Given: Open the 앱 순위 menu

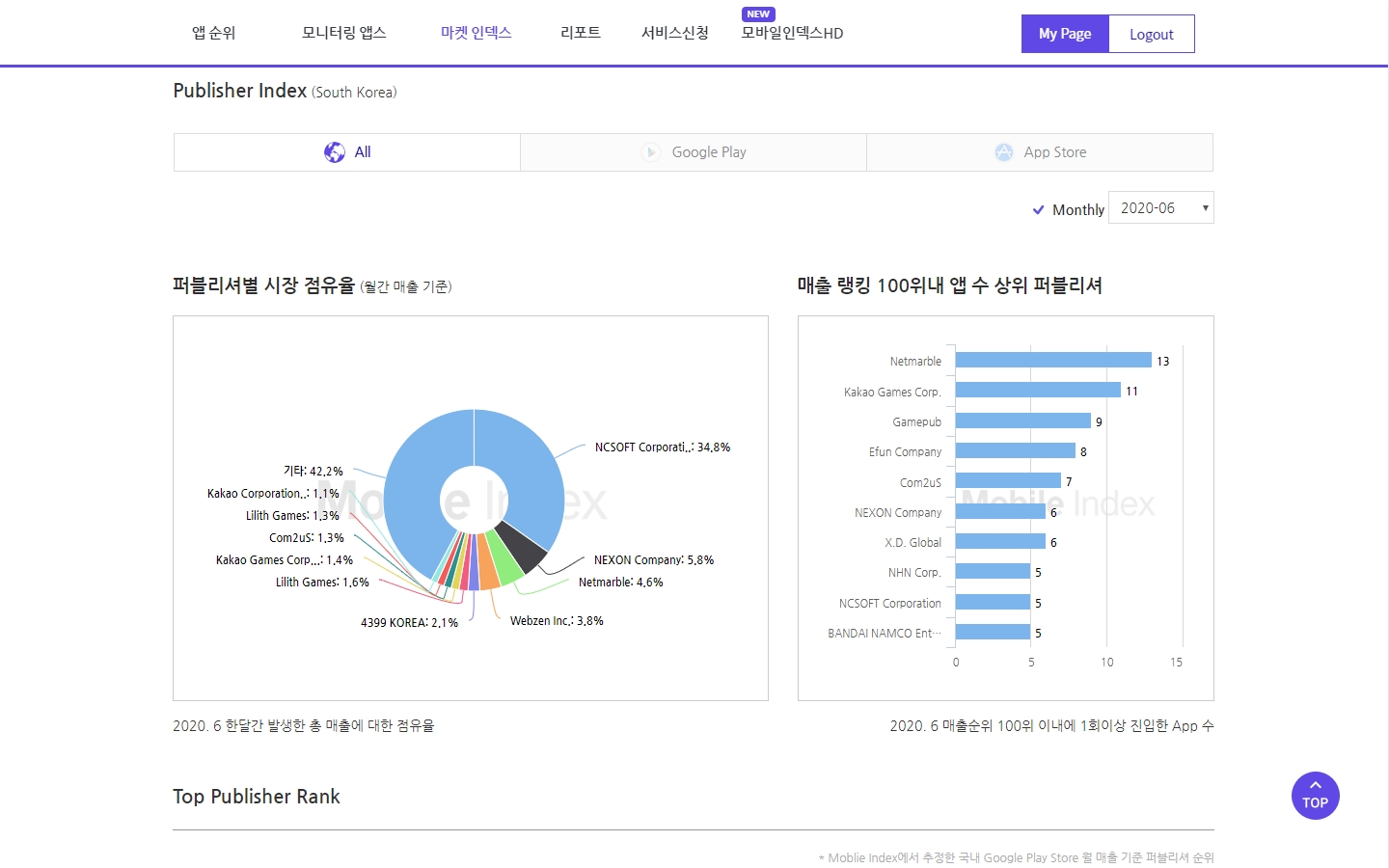Looking at the screenshot, I should [214, 33].
